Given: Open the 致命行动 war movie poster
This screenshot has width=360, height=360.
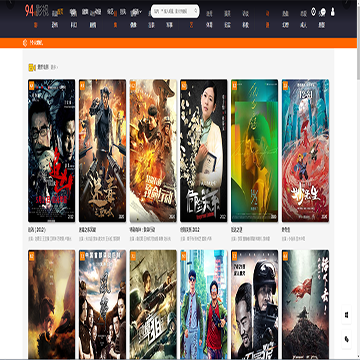Looking at the screenshot, I should 153,151.
